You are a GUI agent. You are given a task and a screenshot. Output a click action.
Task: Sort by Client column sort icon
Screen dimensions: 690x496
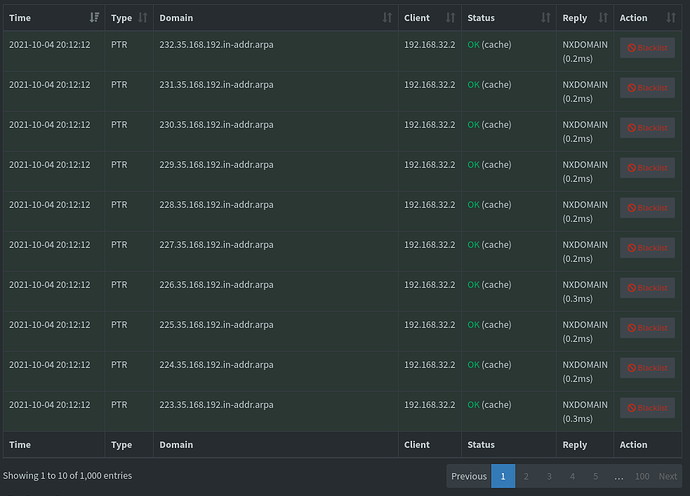(450, 18)
